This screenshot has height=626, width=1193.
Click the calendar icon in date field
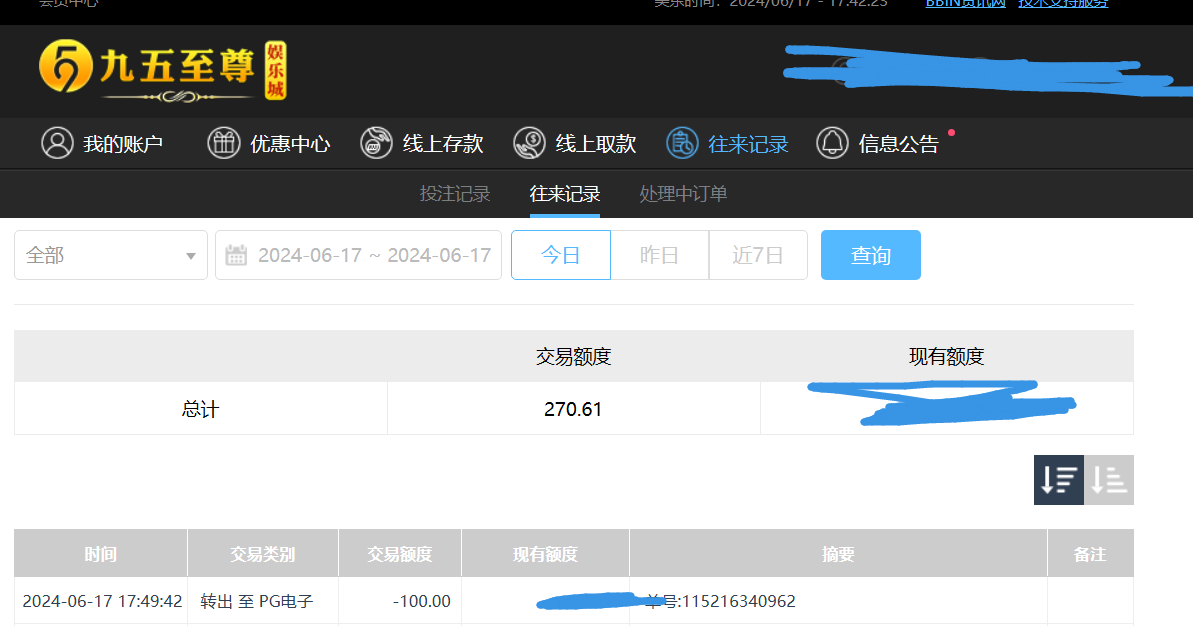(x=236, y=255)
